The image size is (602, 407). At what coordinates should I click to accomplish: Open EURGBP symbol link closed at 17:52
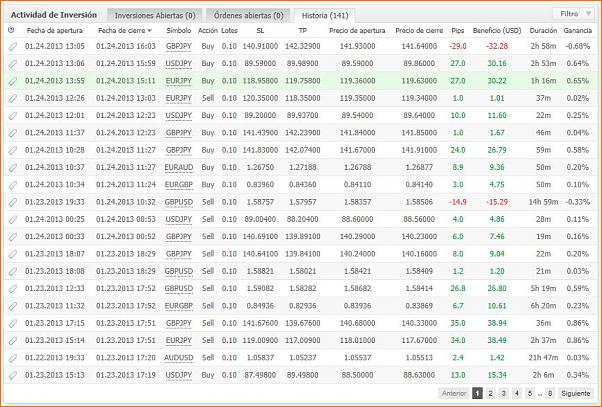[x=179, y=306]
